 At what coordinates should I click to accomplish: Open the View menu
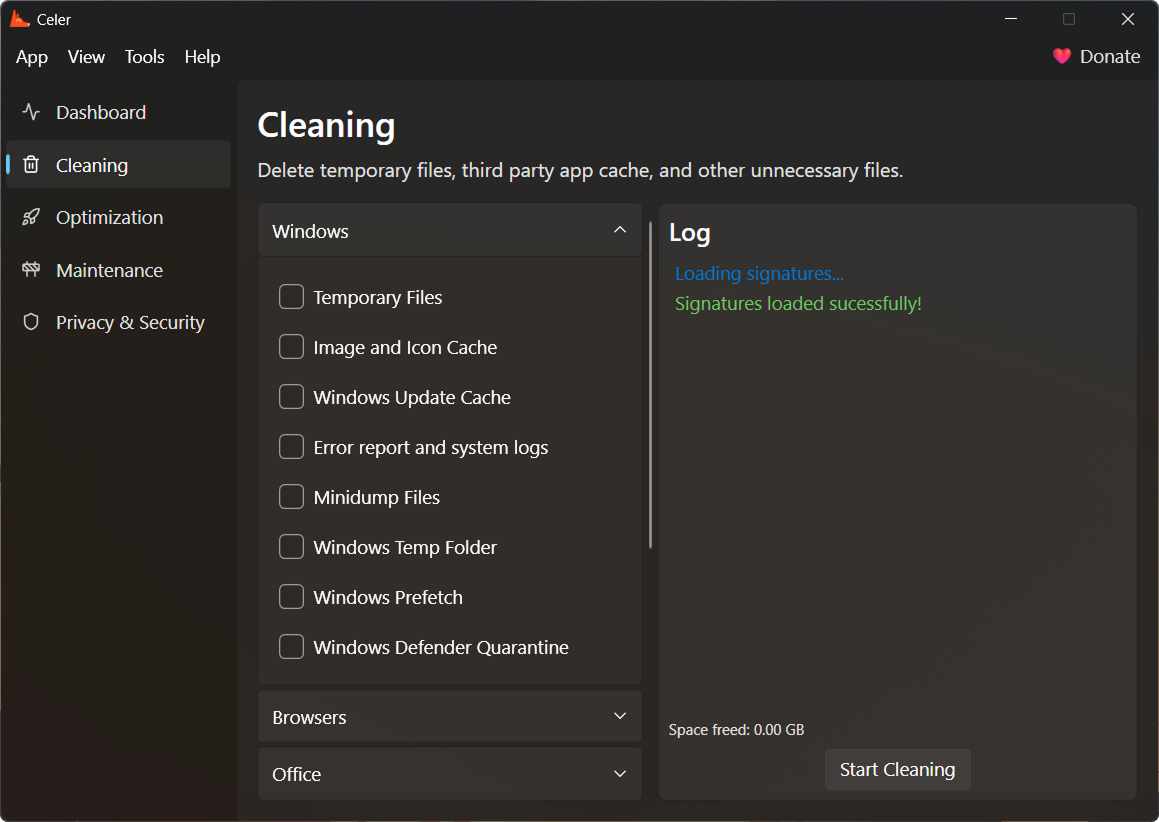pyautogui.click(x=86, y=57)
